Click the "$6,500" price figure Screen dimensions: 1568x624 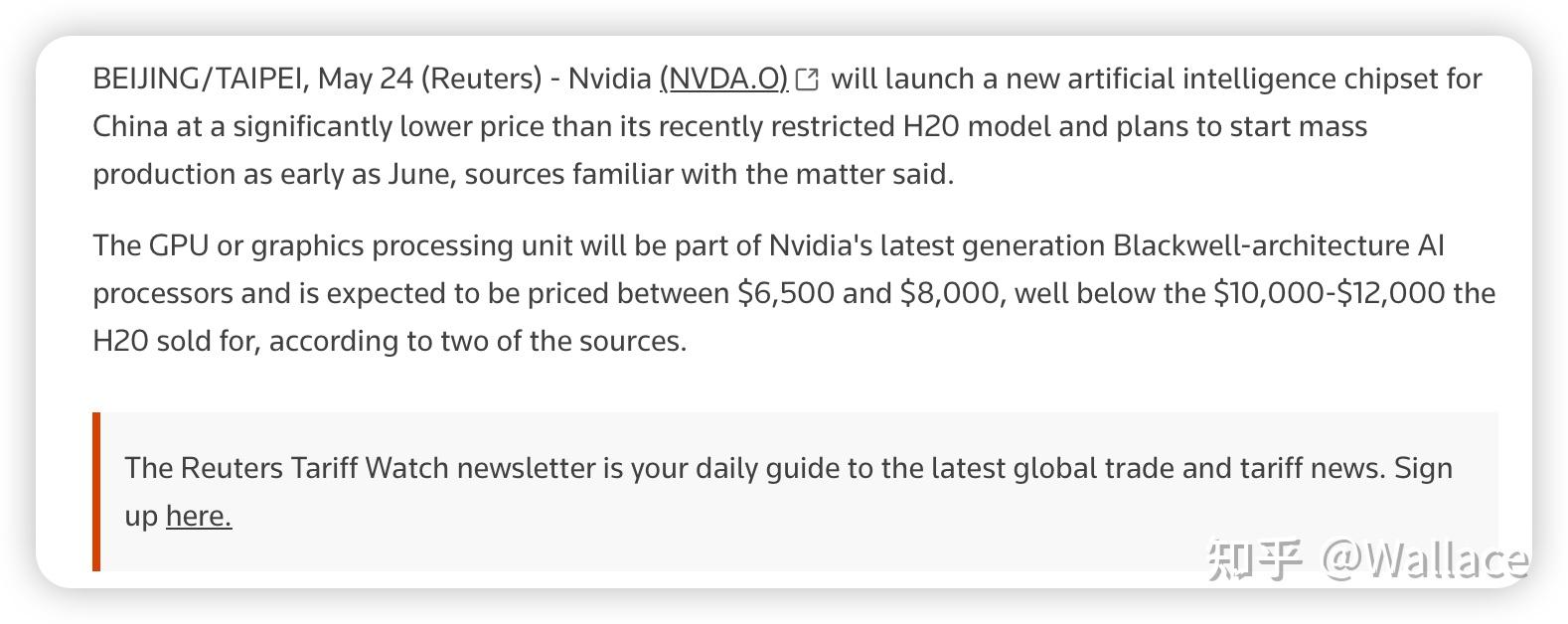click(x=785, y=293)
